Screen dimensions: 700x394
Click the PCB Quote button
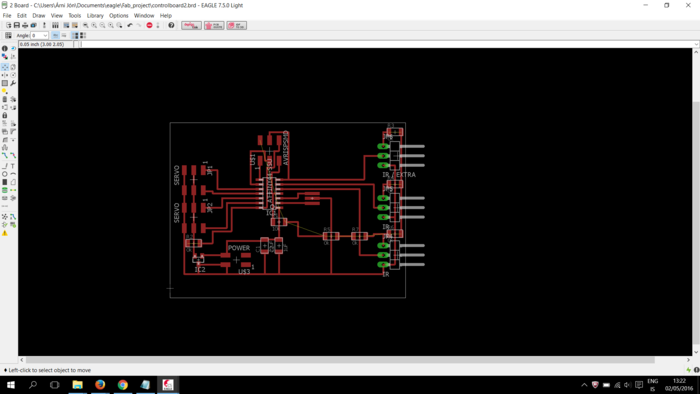click(214, 25)
